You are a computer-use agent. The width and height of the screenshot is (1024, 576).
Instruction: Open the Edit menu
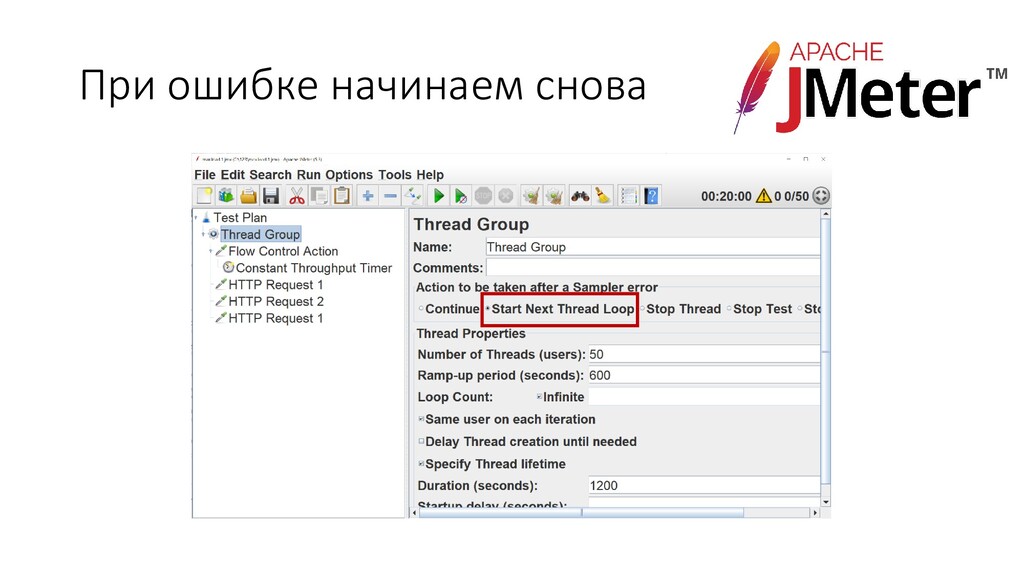pos(232,174)
